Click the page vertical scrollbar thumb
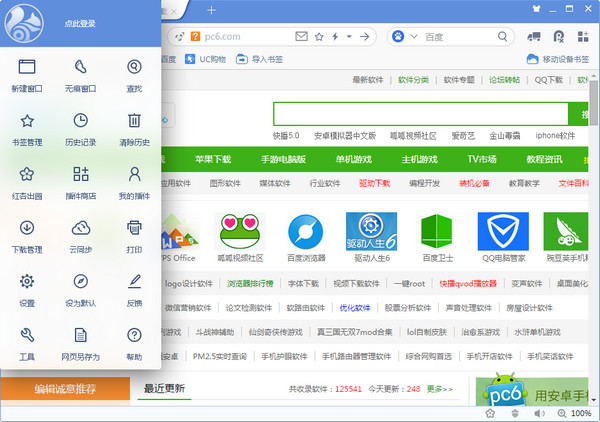The image size is (600, 422). 593,103
